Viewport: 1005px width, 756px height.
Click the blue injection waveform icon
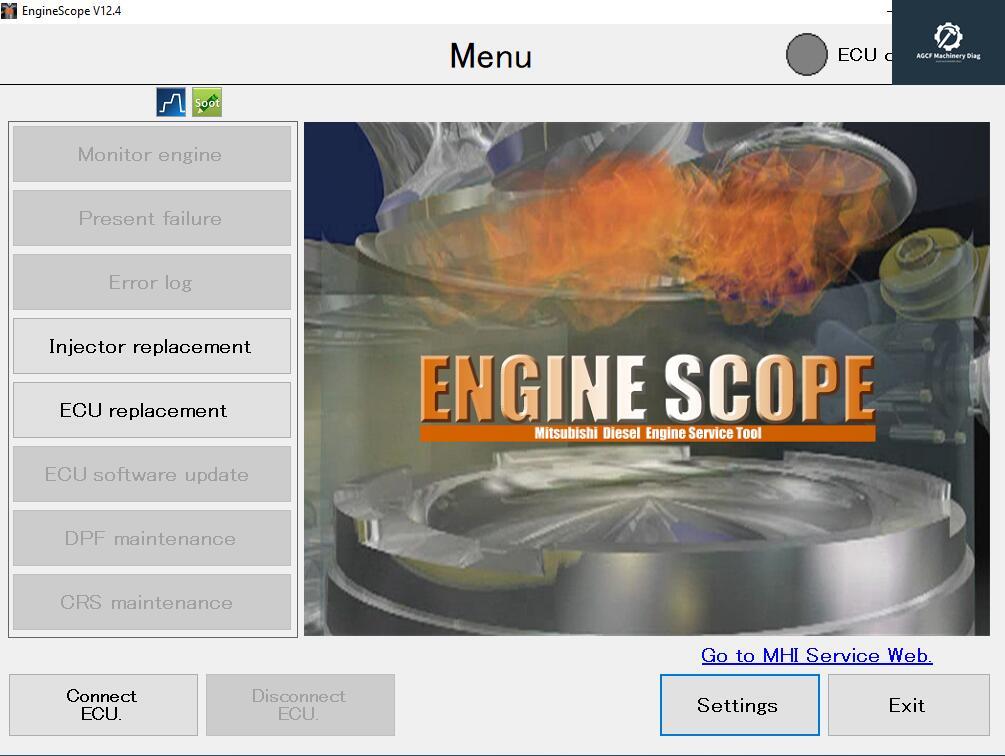tap(170, 101)
